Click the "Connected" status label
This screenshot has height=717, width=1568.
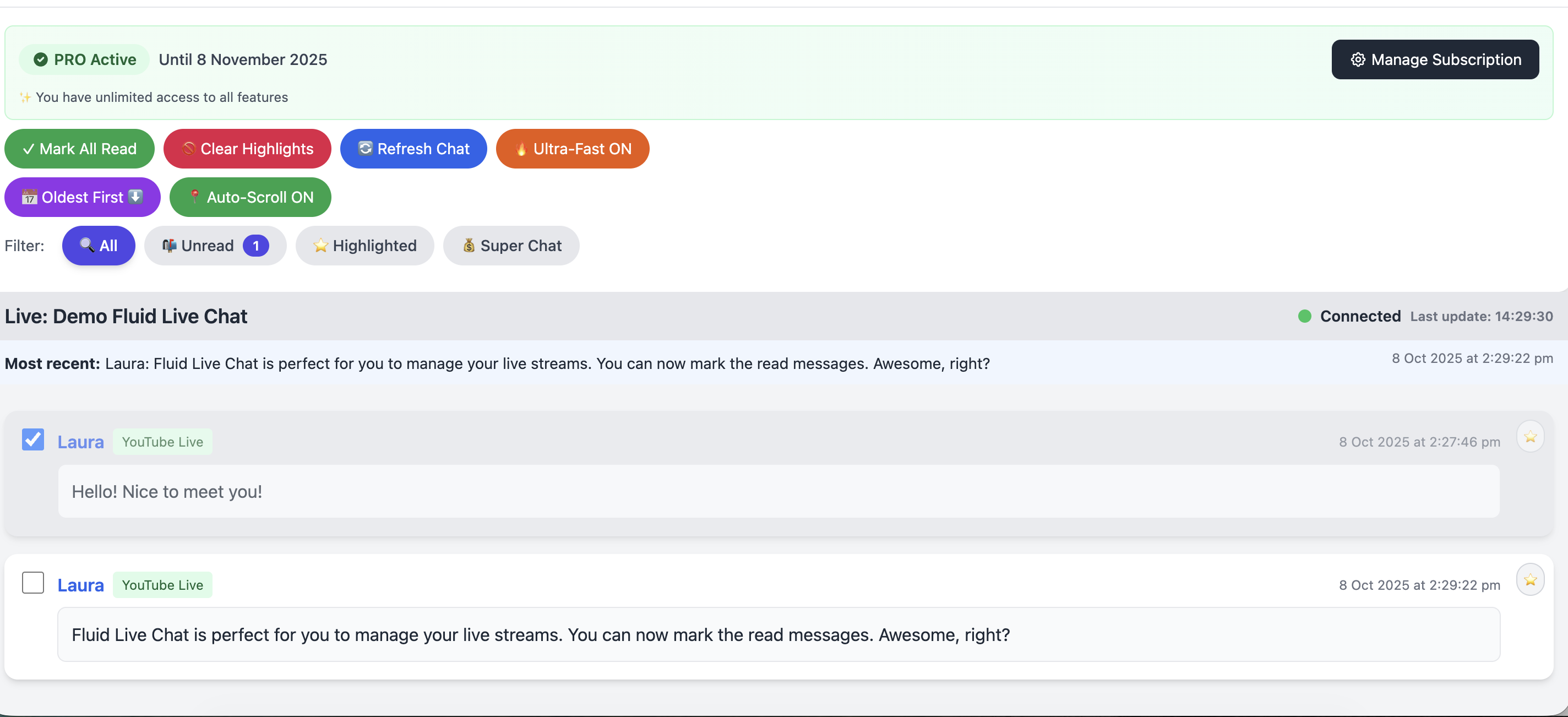coord(1360,317)
